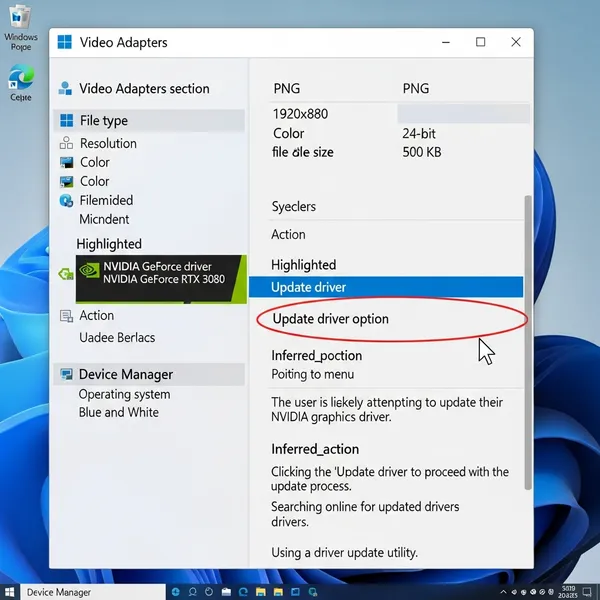Click the Syeclers heading

[293, 207]
